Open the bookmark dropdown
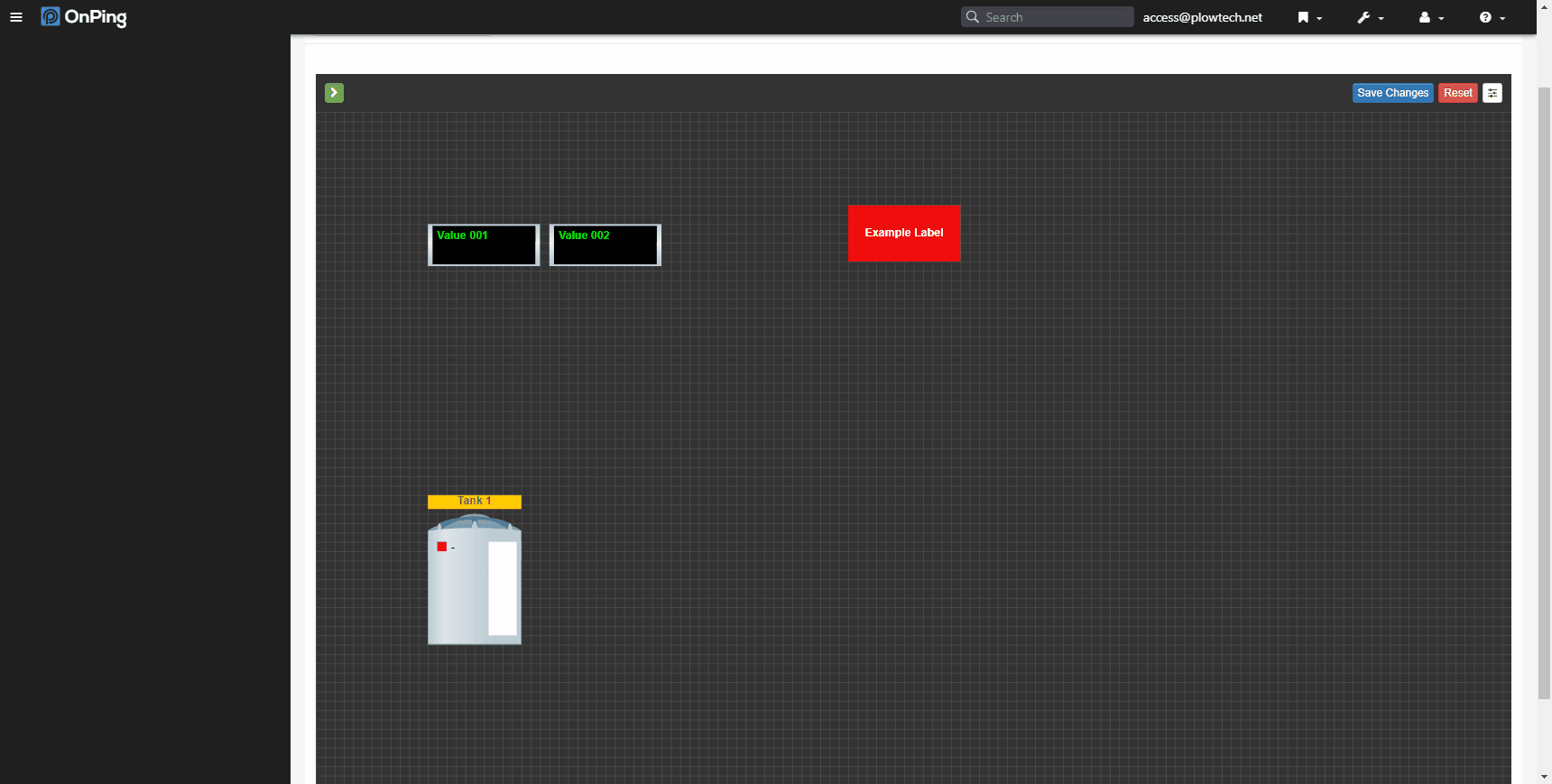The width and height of the screenshot is (1552, 784). [x=1308, y=17]
